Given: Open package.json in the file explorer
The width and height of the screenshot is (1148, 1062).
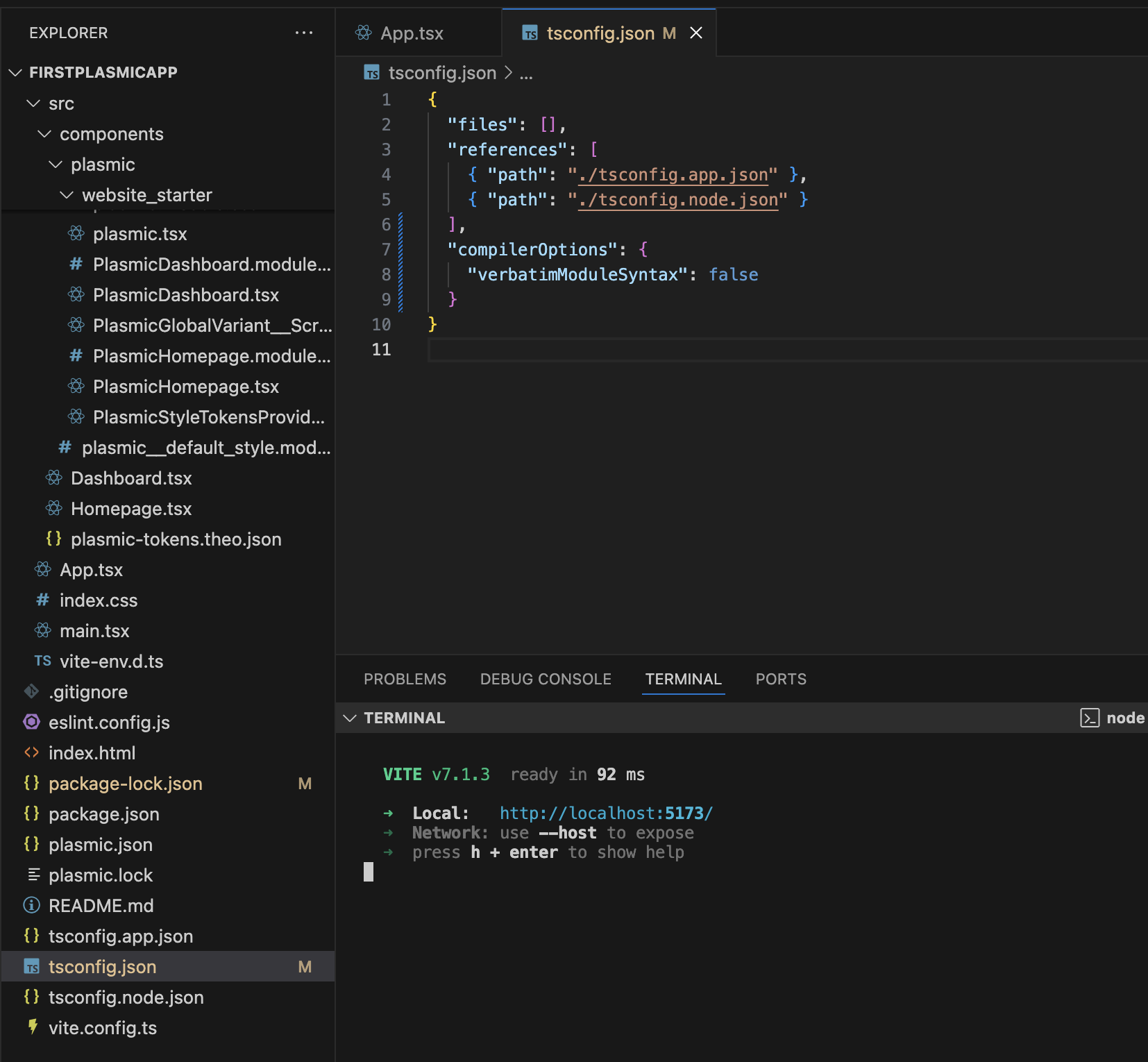Looking at the screenshot, I should coord(104,814).
